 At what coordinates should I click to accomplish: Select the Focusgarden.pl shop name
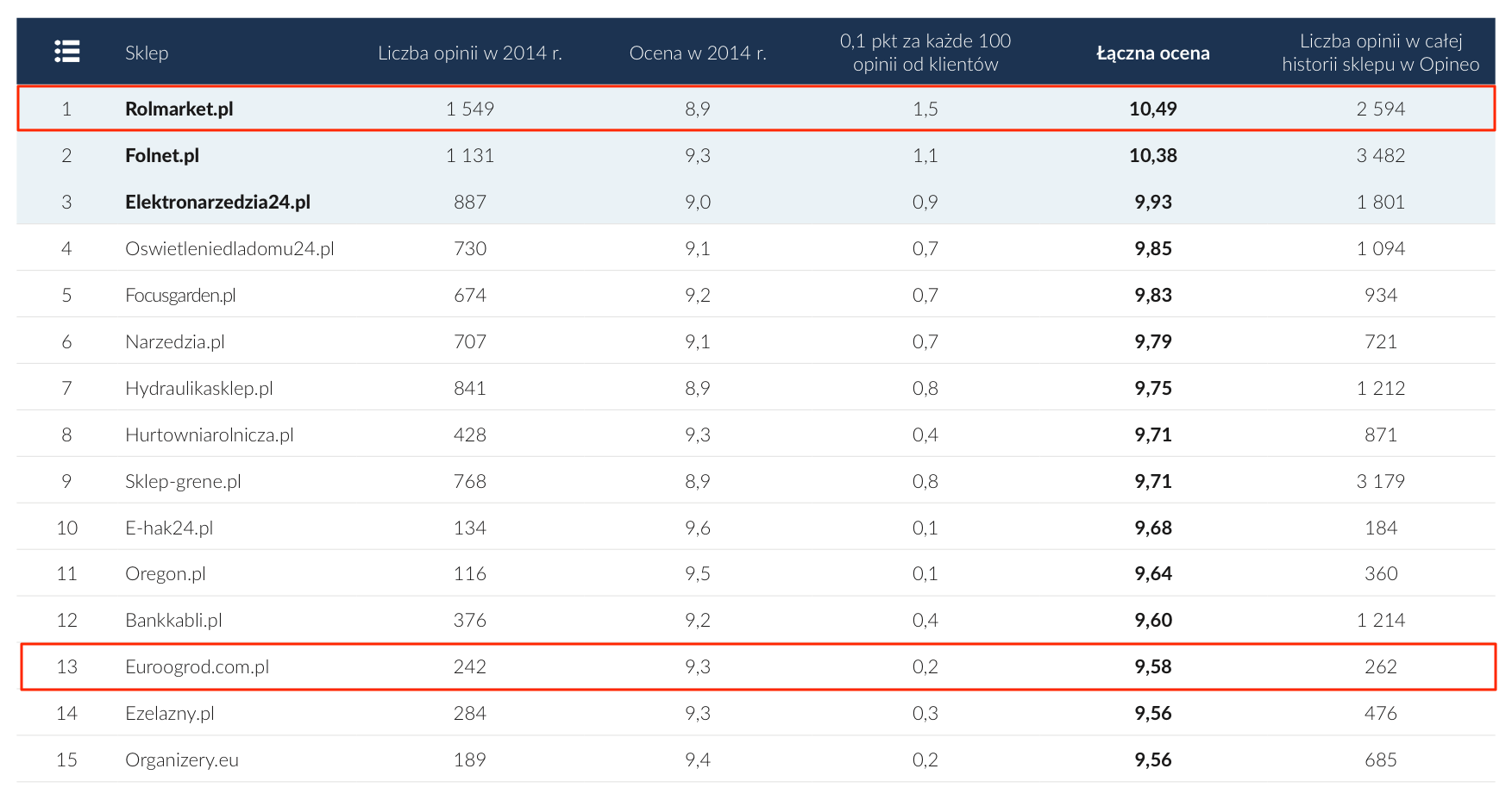click(x=180, y=295)
